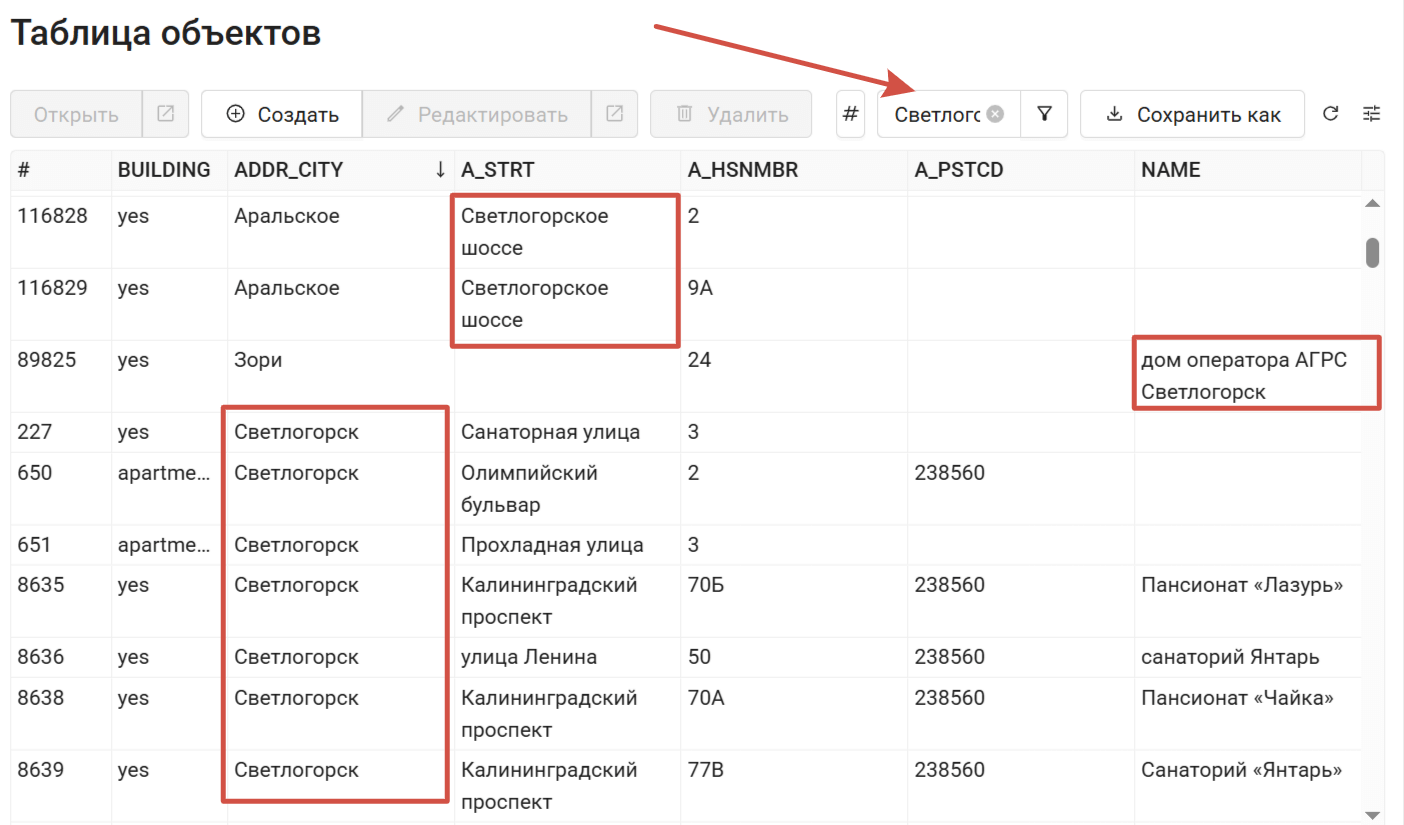Click the # go-to-ID button
The height and width of the screenshot is (825, 1404).
(850, 114)
